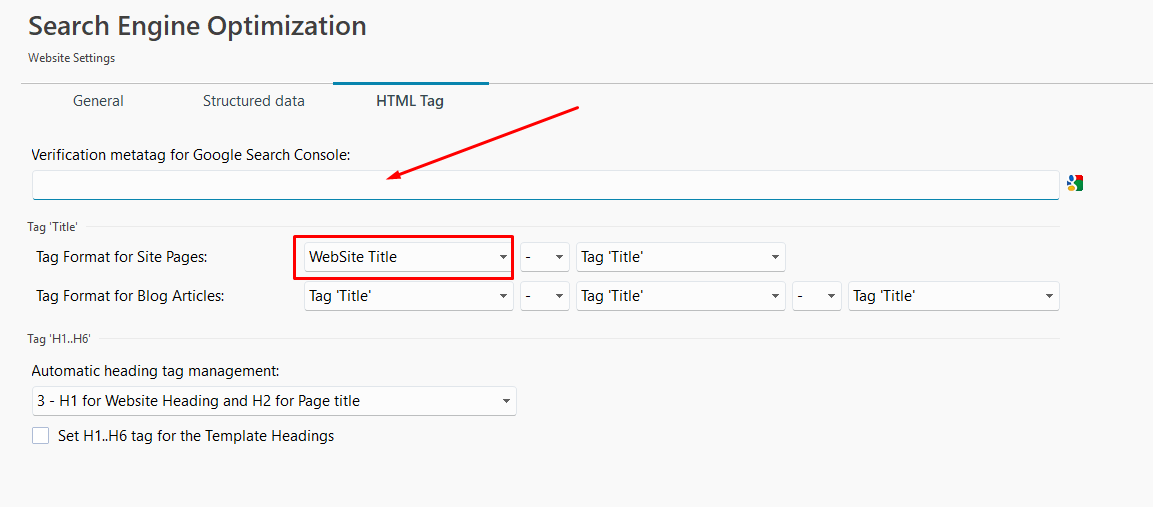Expand Tag 'Title' dropdown in Site Pages row
Image resolution: width=1153 pixels, height=507 pixels.
[x=680, y=257]
